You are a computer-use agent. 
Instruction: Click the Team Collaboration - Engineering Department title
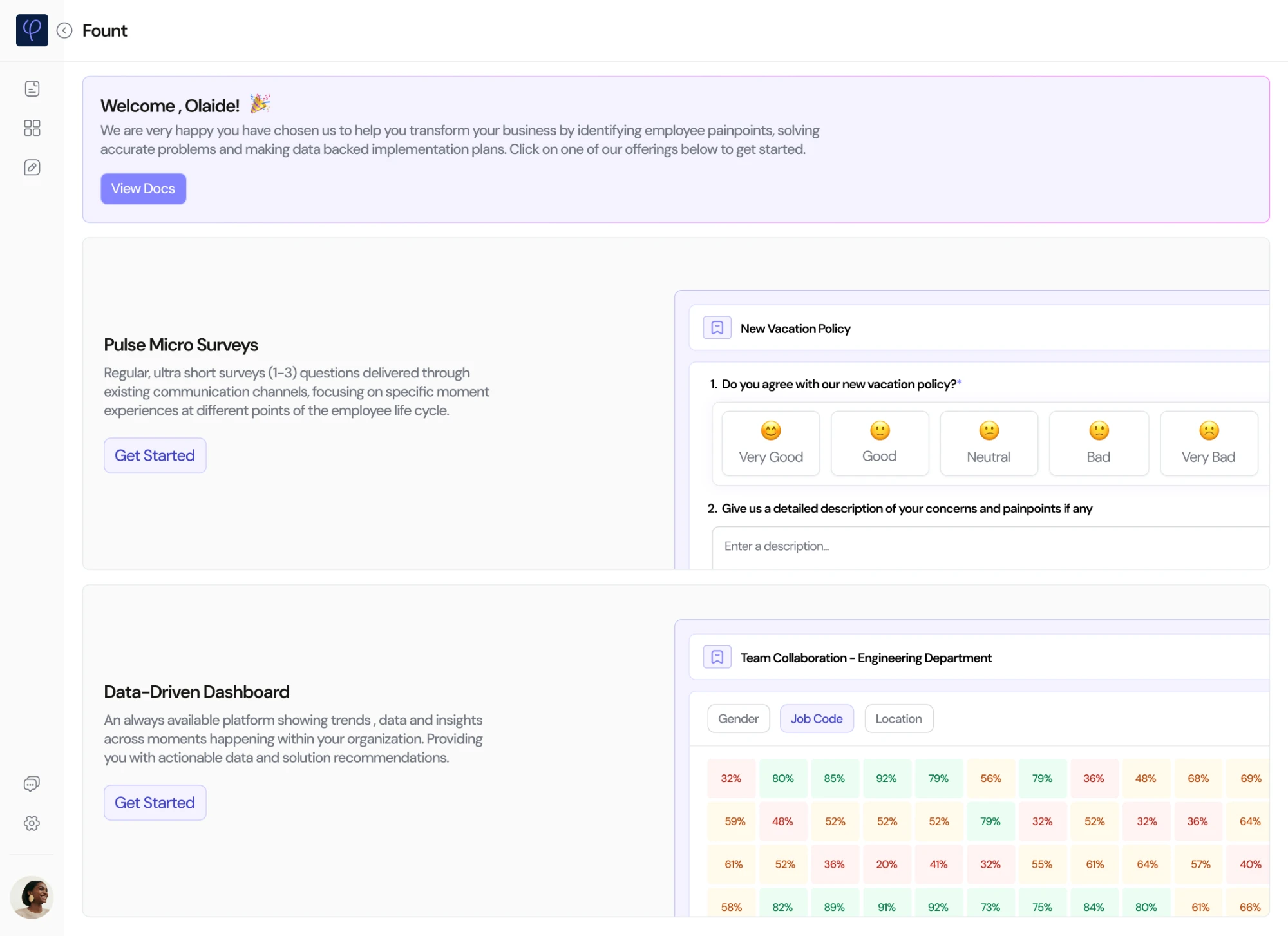tap(866, 658)
